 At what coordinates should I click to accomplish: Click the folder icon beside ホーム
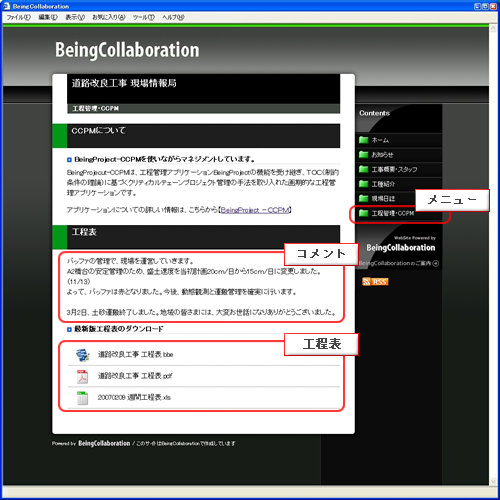click(x=363, y=140)
